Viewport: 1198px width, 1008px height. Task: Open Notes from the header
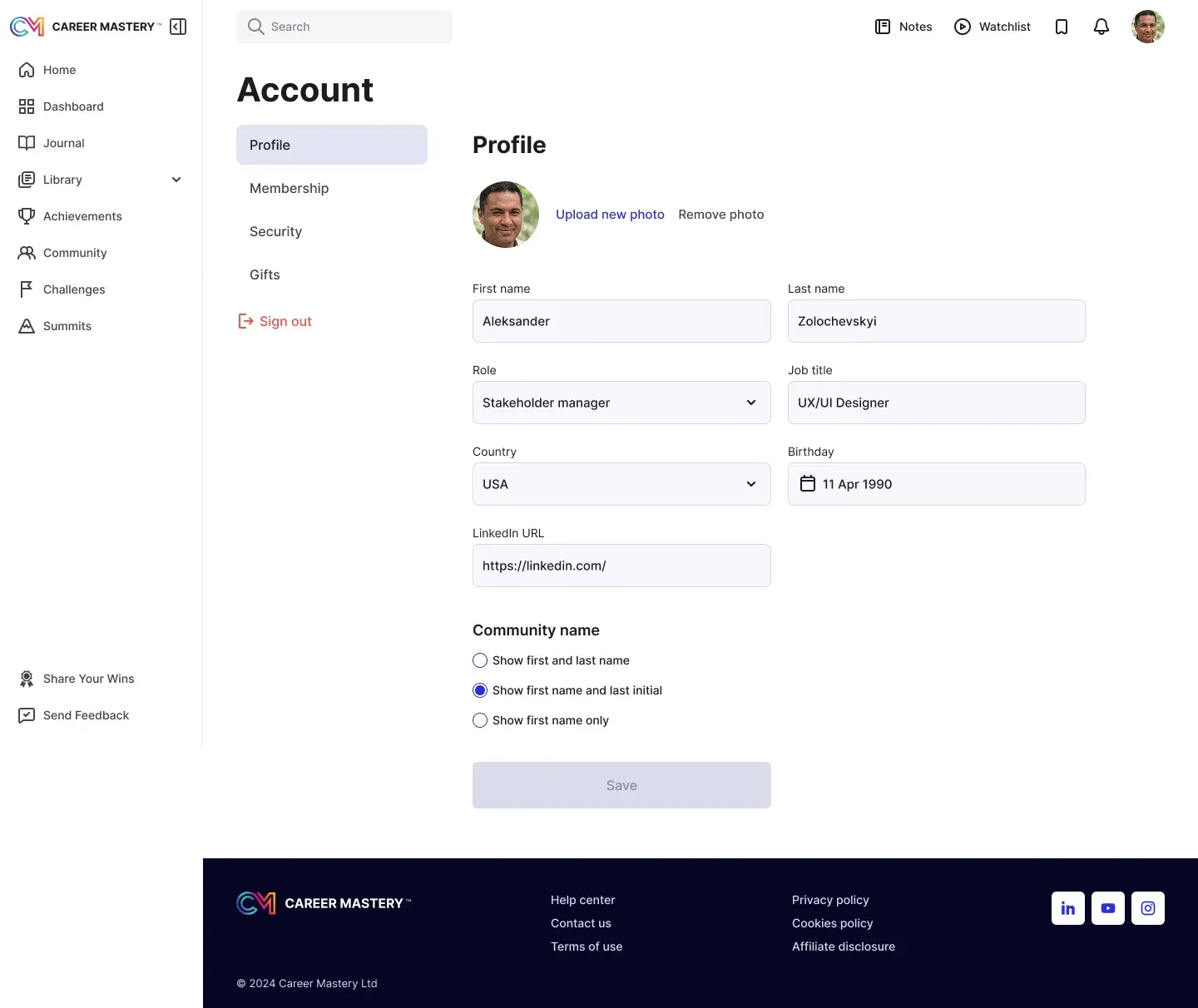(903, 27)
